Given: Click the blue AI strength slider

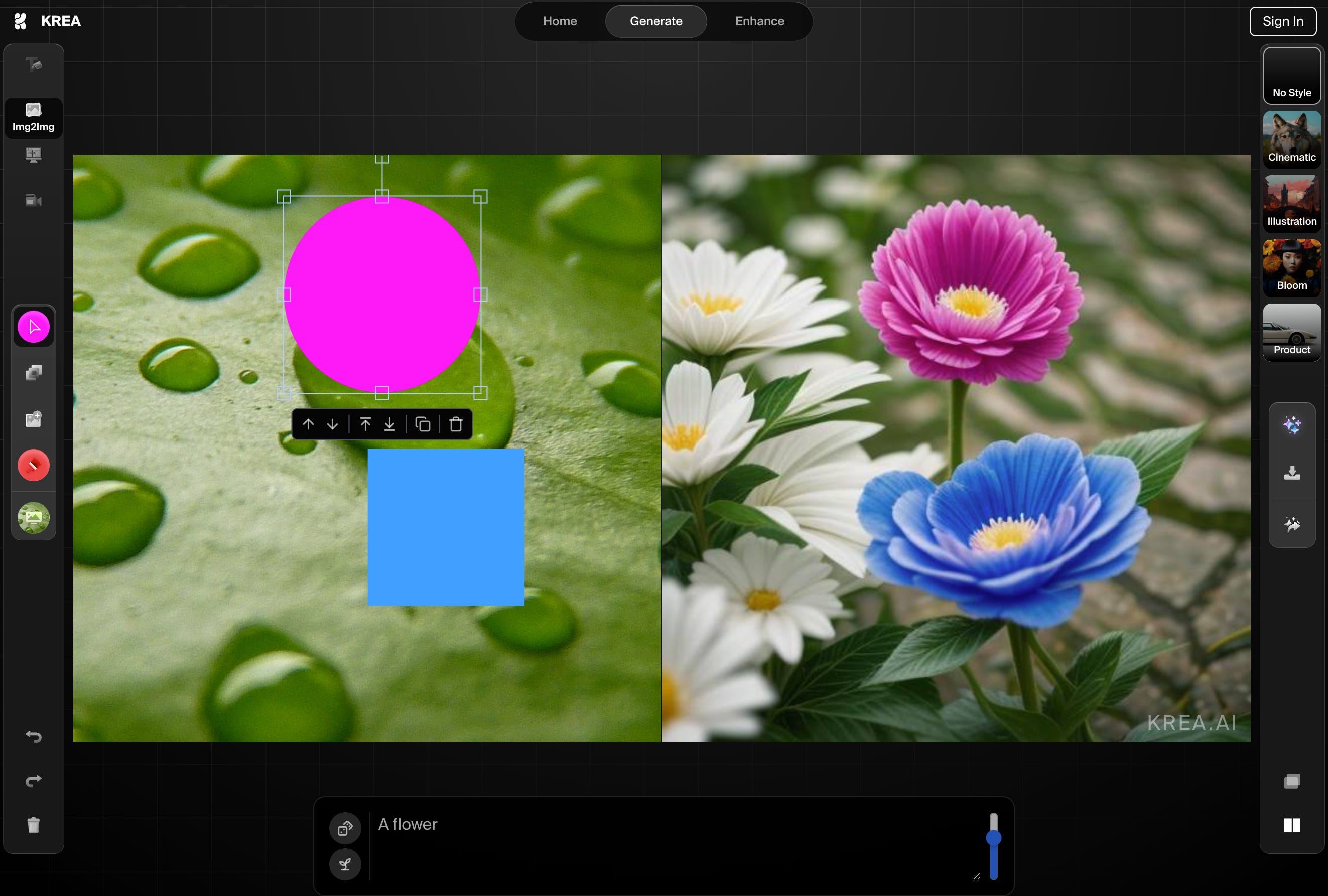Looking at the screenshot, I should click(993, 838).
